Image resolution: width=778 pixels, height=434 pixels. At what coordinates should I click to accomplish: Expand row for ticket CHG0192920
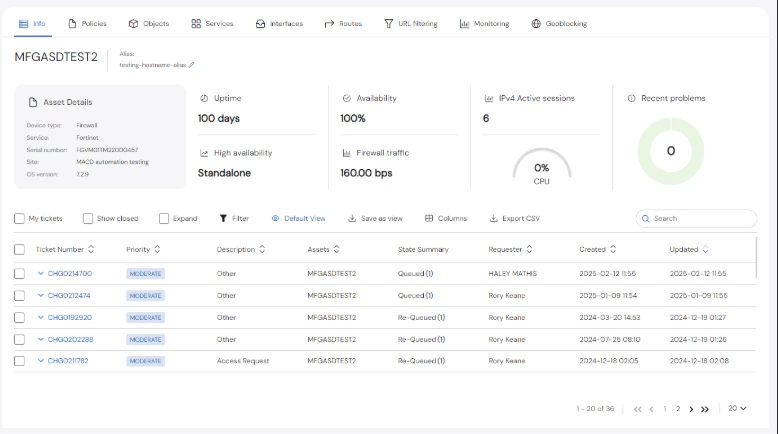tap(41, 317)
